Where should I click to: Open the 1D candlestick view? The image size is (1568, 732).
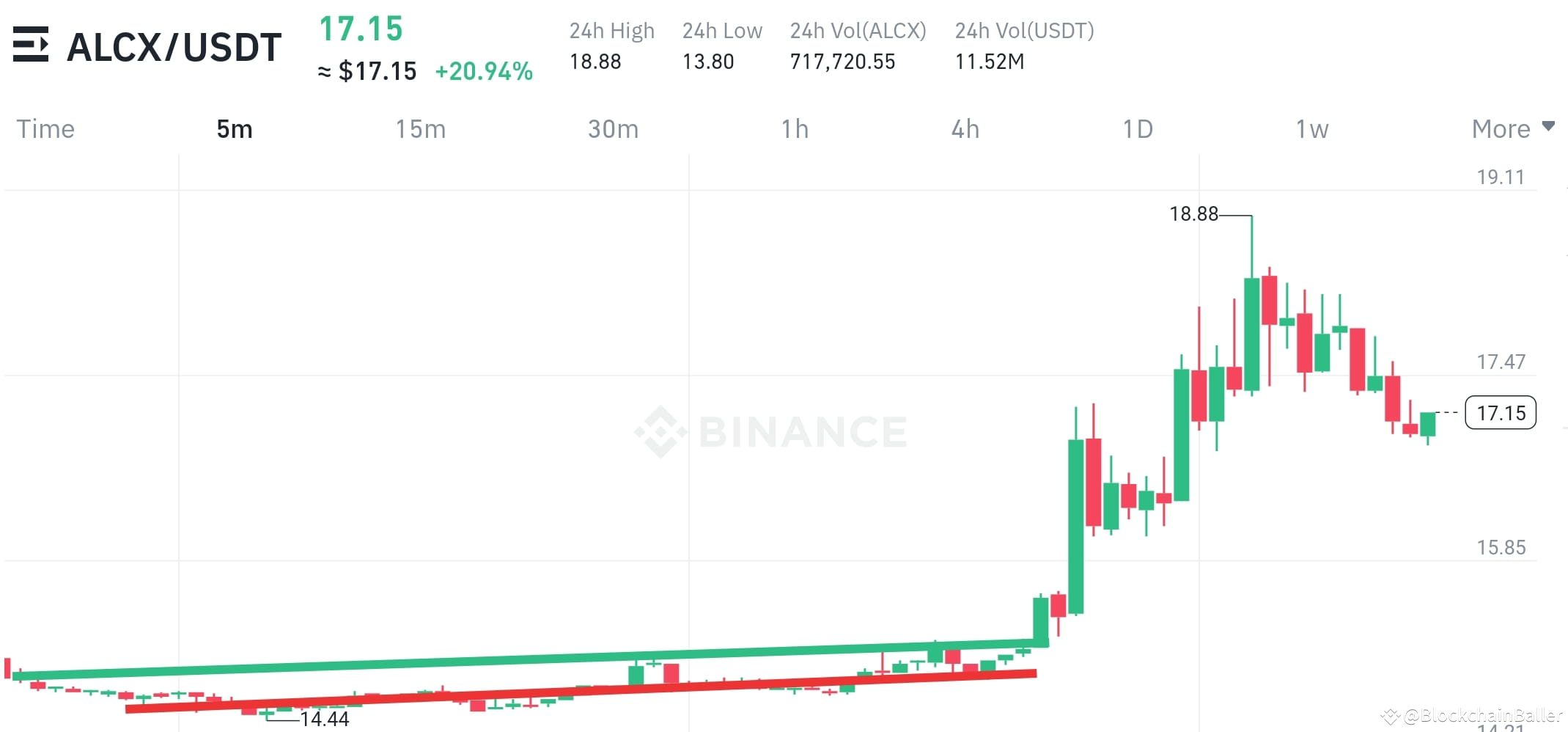1138,128
